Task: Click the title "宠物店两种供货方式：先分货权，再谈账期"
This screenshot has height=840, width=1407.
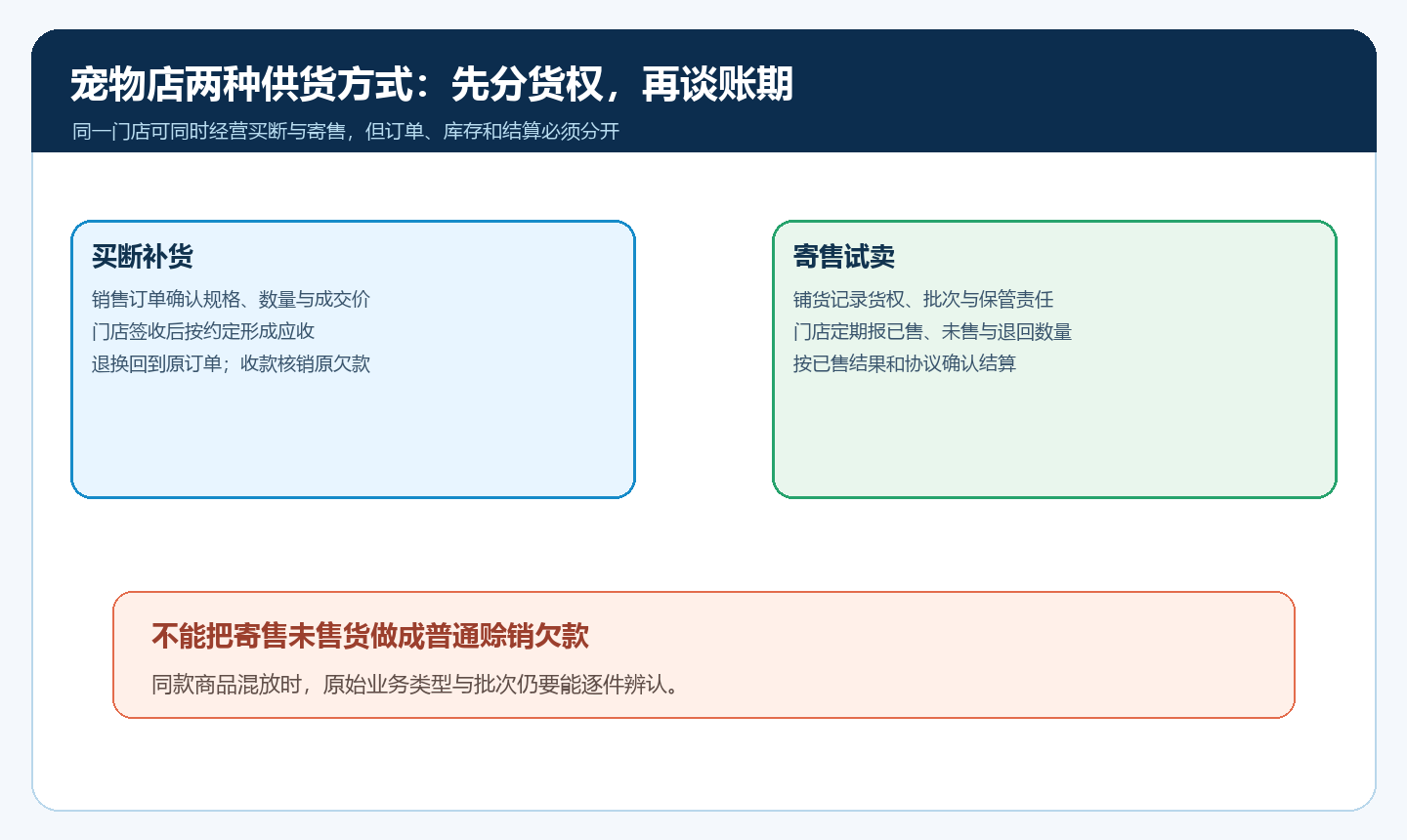Action: click(x=432, y=85)
